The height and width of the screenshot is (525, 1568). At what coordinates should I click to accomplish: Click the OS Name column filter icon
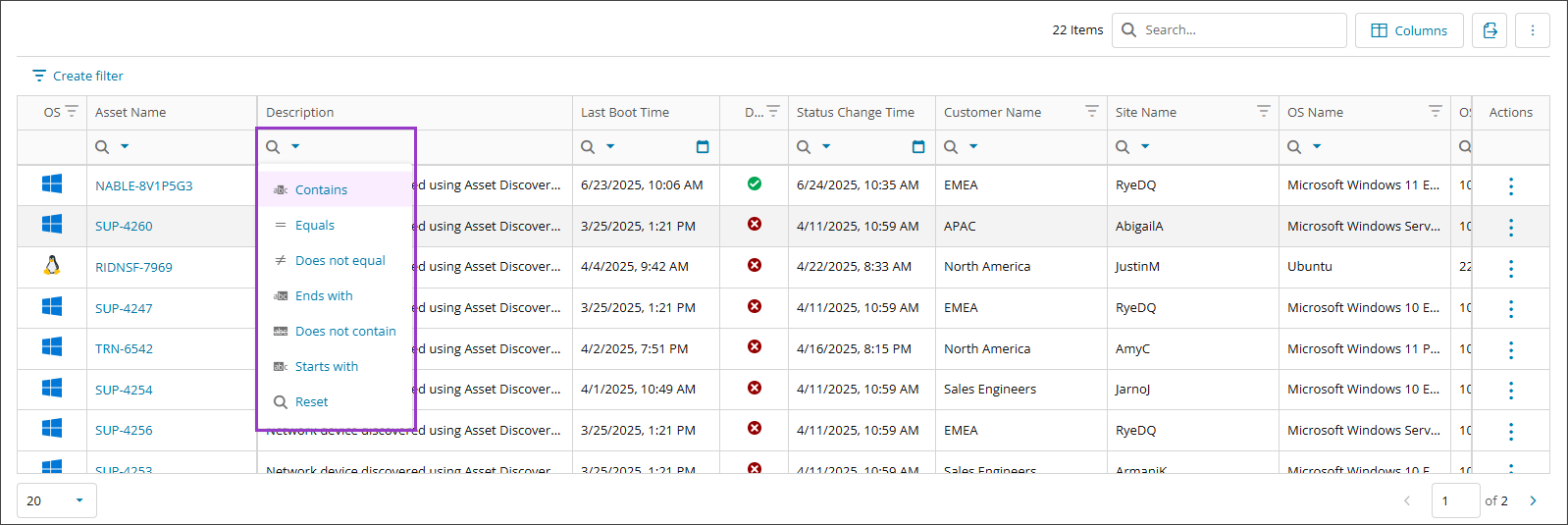click(x=1435, y=112)
